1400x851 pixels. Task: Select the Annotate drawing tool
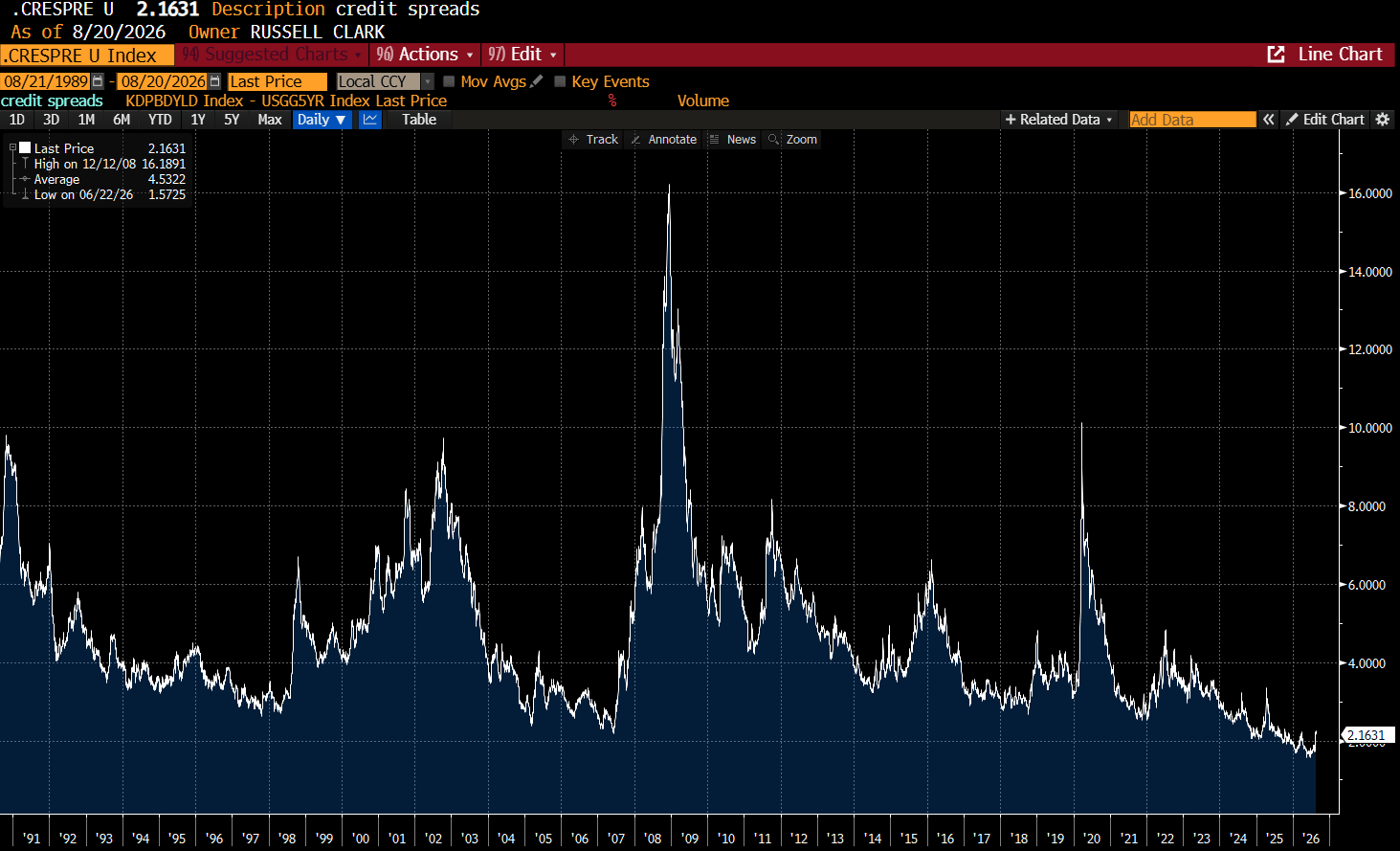click(x=663, y=140)
